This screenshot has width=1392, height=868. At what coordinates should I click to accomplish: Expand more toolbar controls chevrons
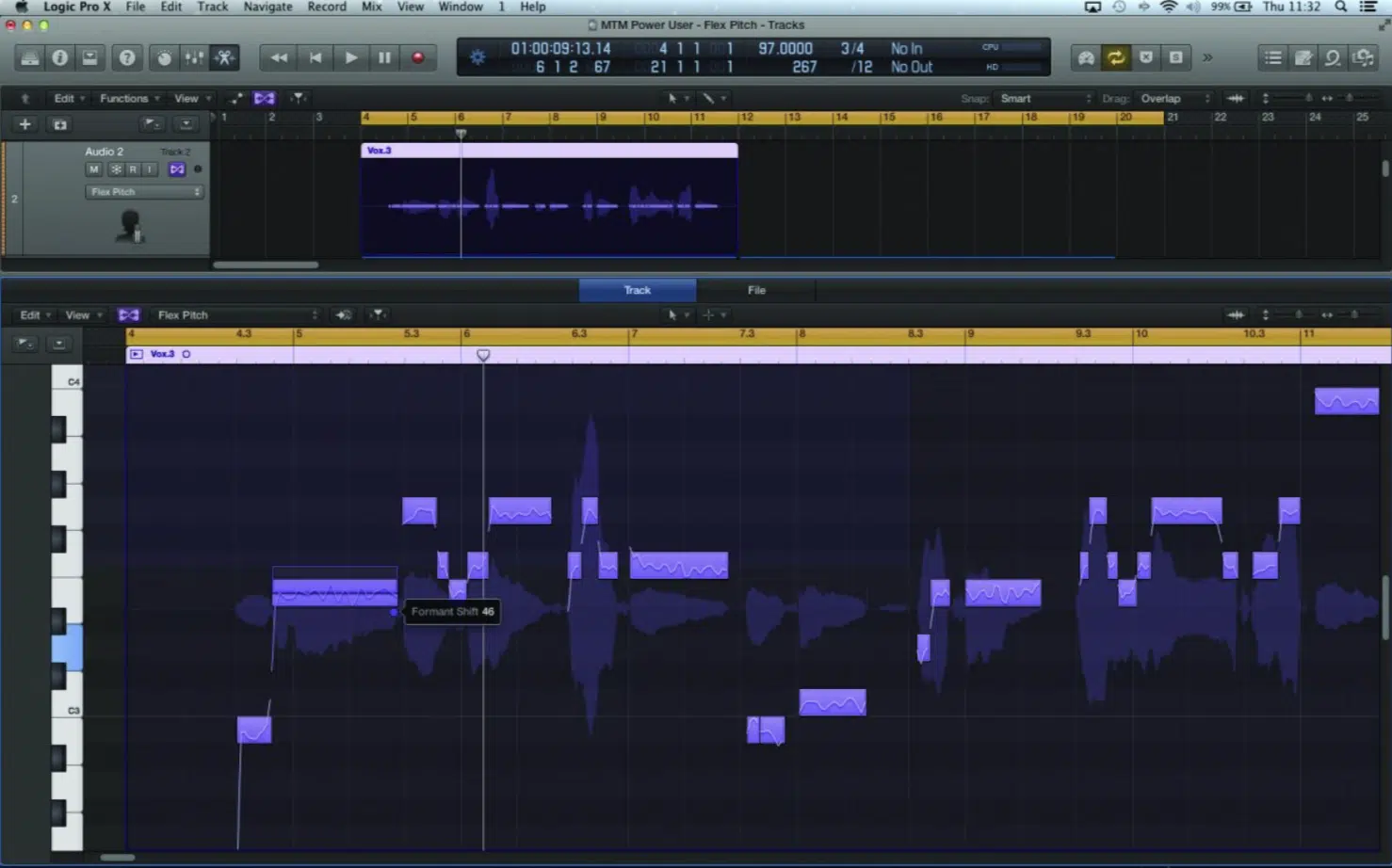click(x=1207, y=58)
